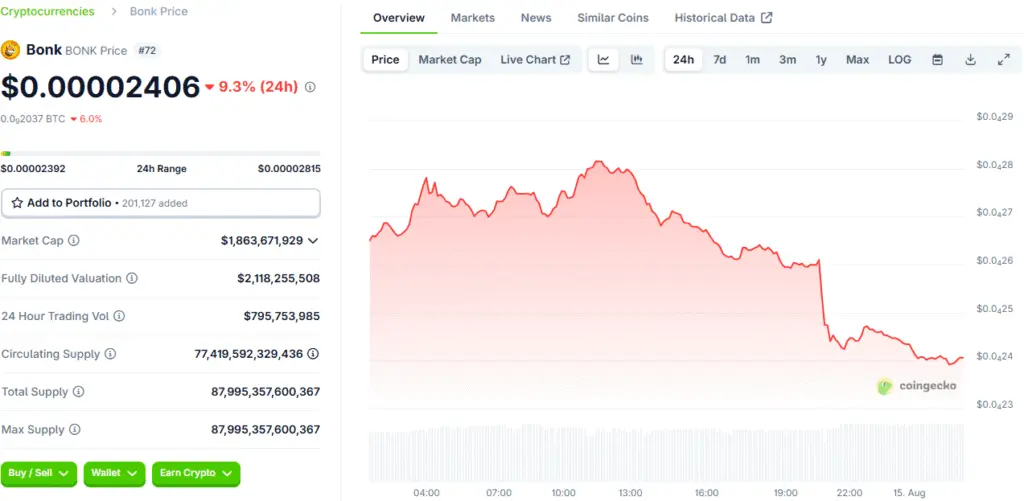This screenshot has width=1024, height=501.
Task: Click 24h low value $0.00002392
Action: point(33,169)
